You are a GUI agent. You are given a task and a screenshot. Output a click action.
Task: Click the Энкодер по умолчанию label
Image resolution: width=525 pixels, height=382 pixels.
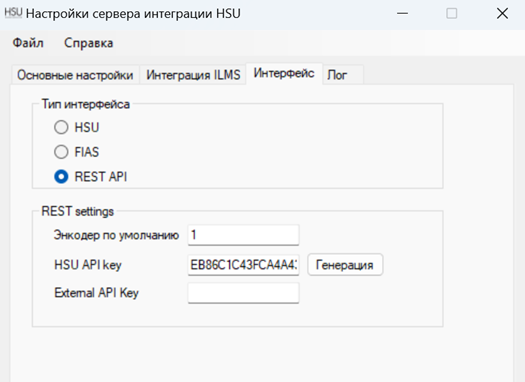tap(116, 235)
